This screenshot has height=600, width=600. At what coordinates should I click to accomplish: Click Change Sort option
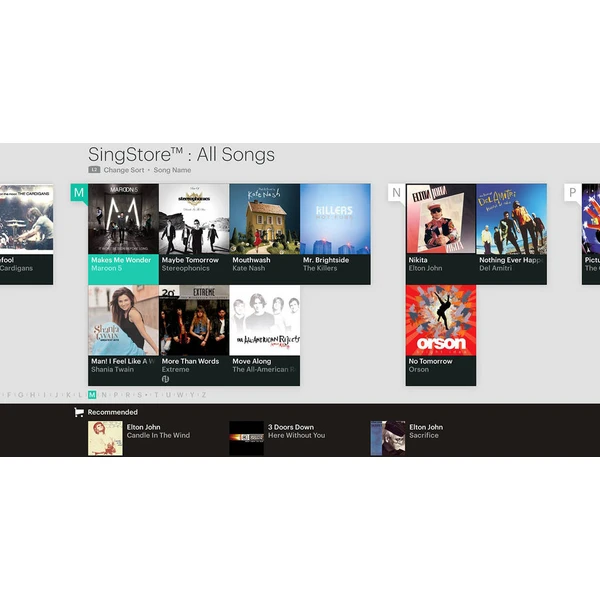124,170
